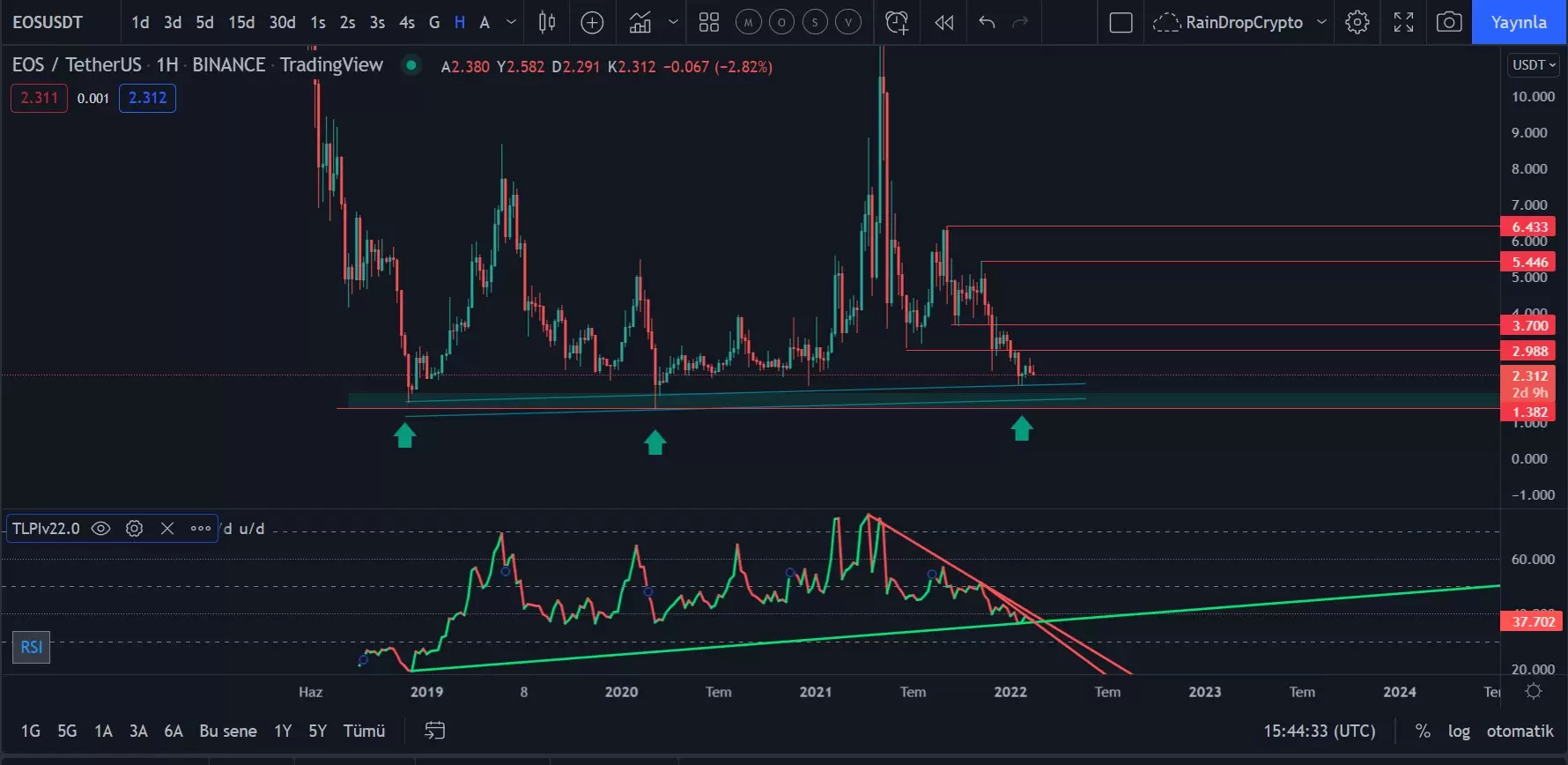Hide the TLPIv22.0 indicator via eye icon
This screenshot has height=765, width=1568.
coord(101,528)
